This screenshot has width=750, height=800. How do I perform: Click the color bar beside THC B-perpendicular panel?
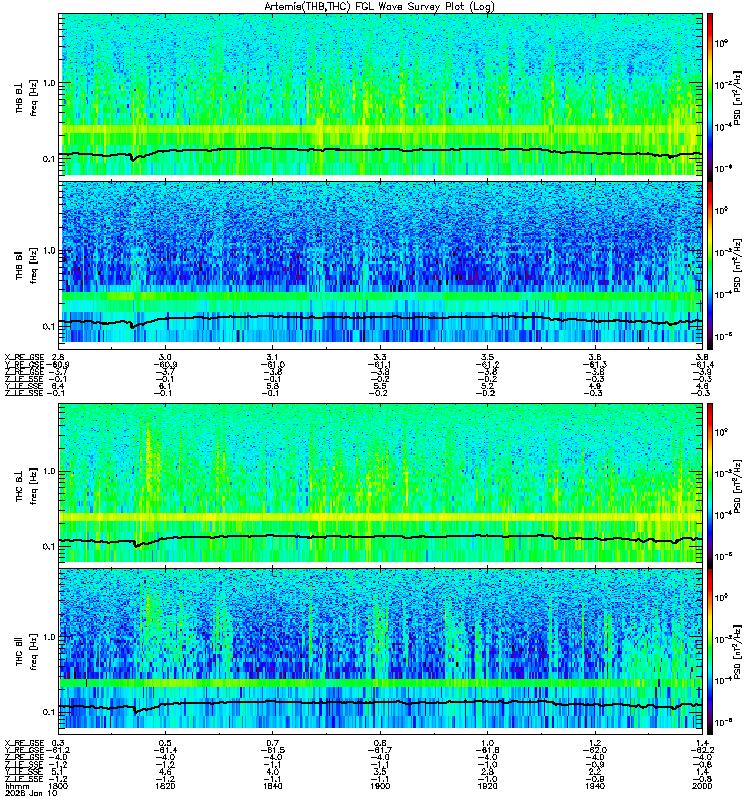click(x=710, y=485)
